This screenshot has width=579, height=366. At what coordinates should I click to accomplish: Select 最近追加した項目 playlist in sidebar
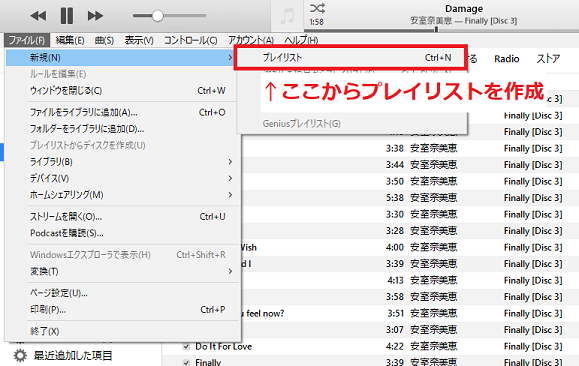pos(73,356)
